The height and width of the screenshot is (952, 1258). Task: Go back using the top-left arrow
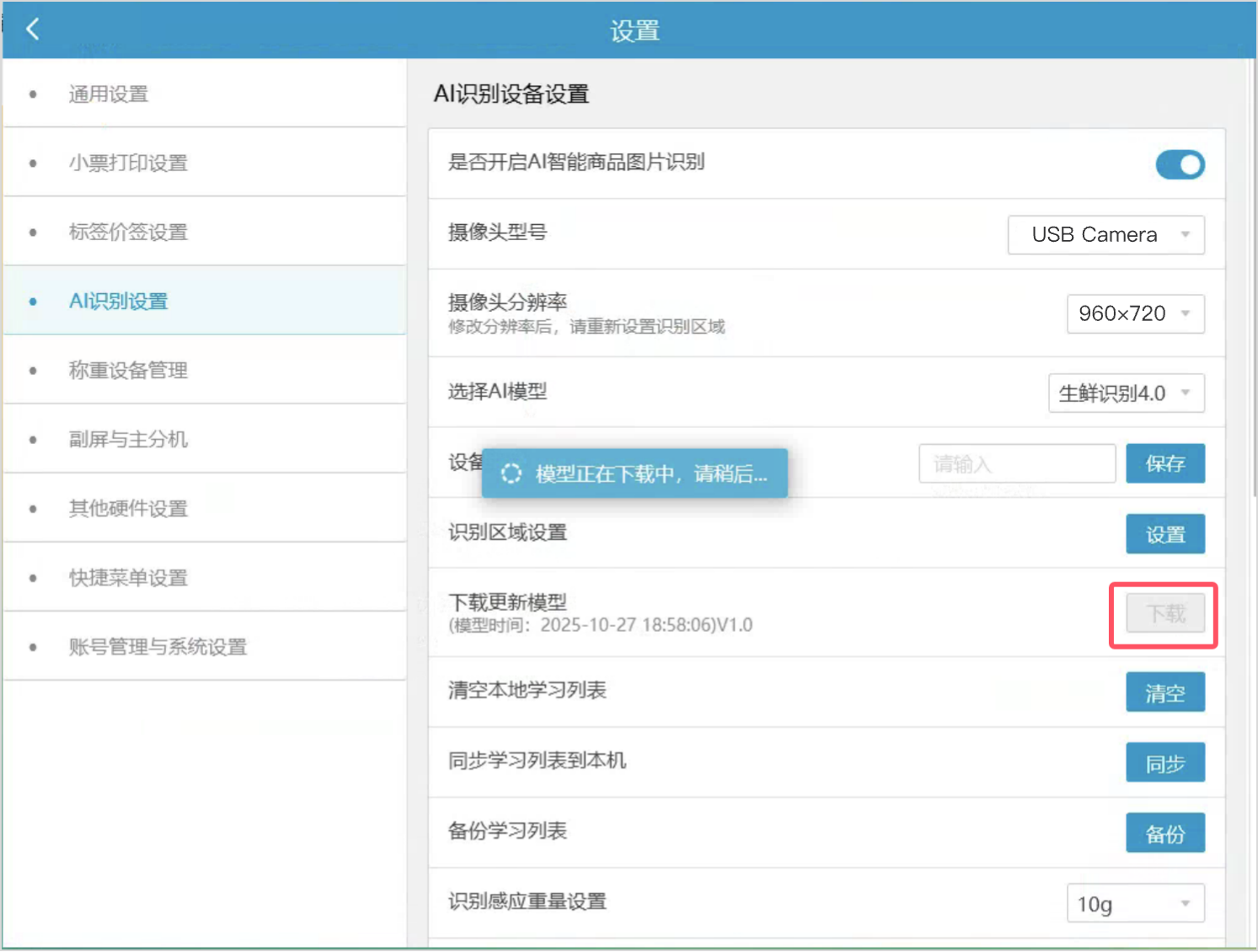(33, 29)
